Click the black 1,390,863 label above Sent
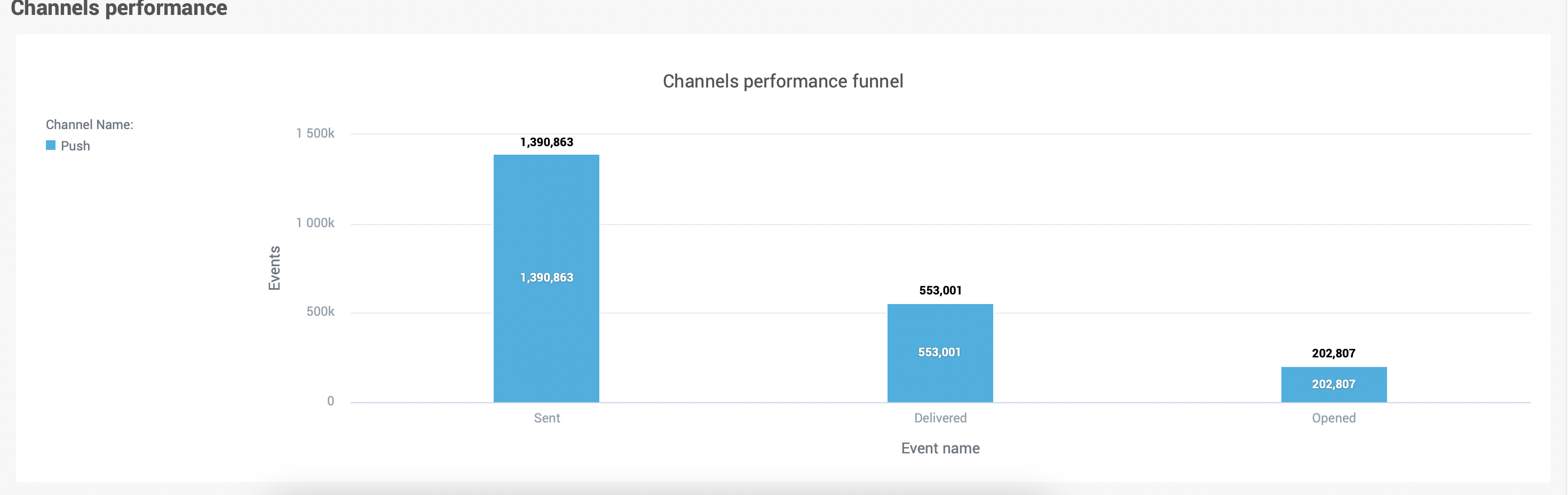 pyautogui.click(x=546, y=142)
